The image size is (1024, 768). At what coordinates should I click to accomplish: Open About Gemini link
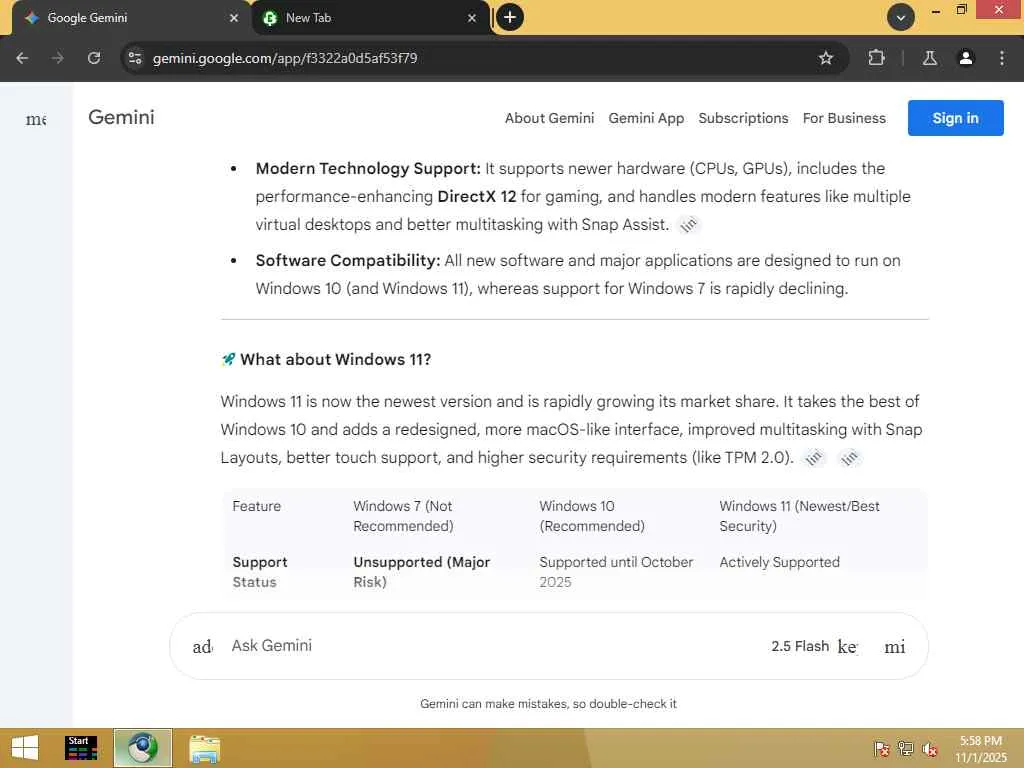[549, 118]
